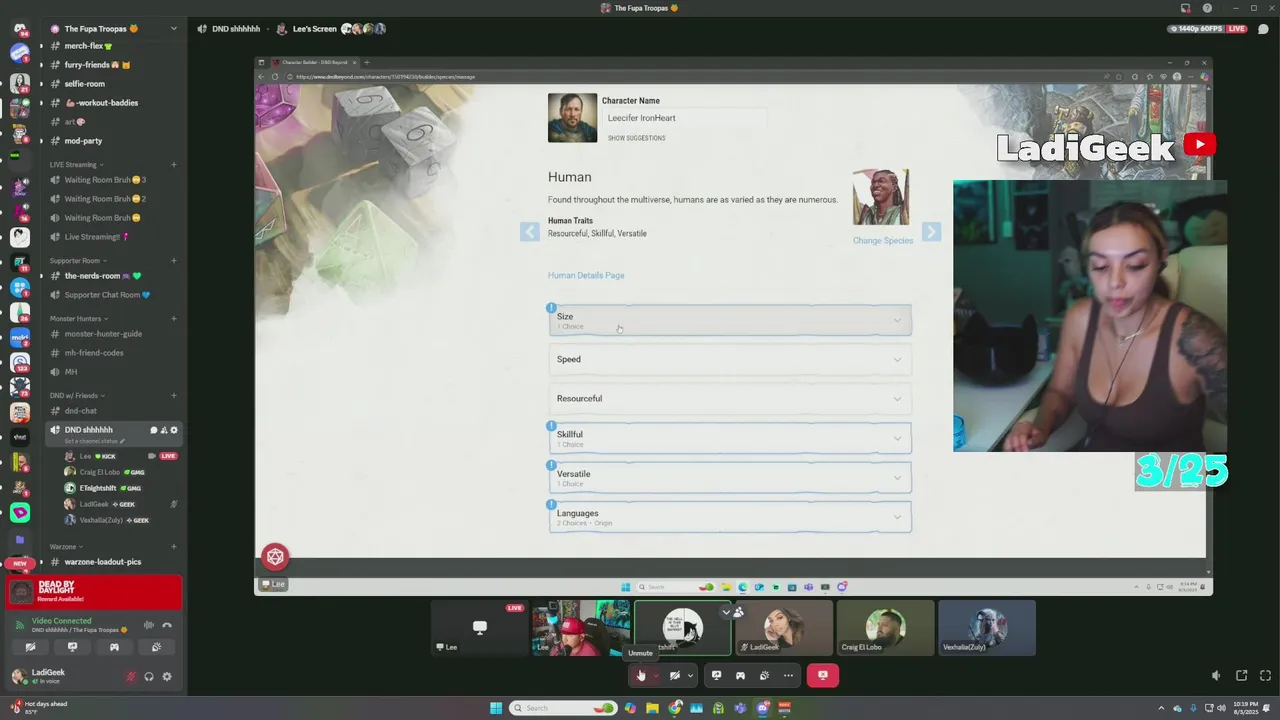Select Vexhalia(Zuly) in voice list
This screenshot has width=1280, height=720.
120,520
